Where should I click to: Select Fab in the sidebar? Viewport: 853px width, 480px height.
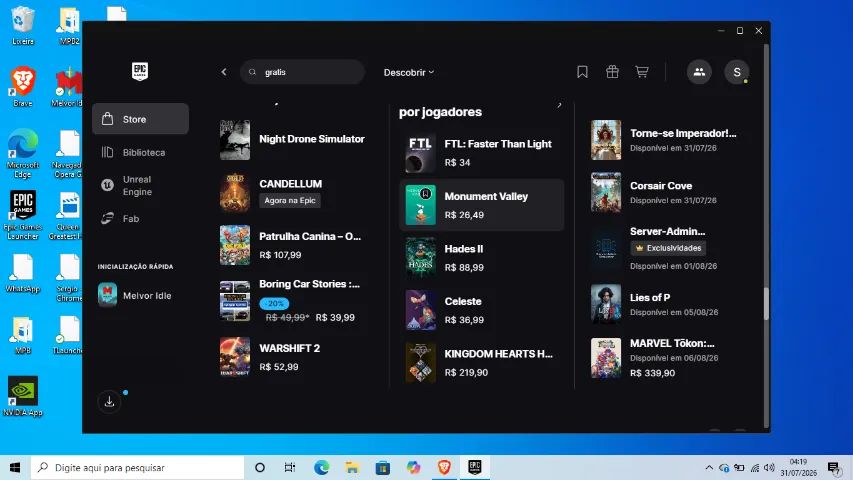click(x=140, y=219)
